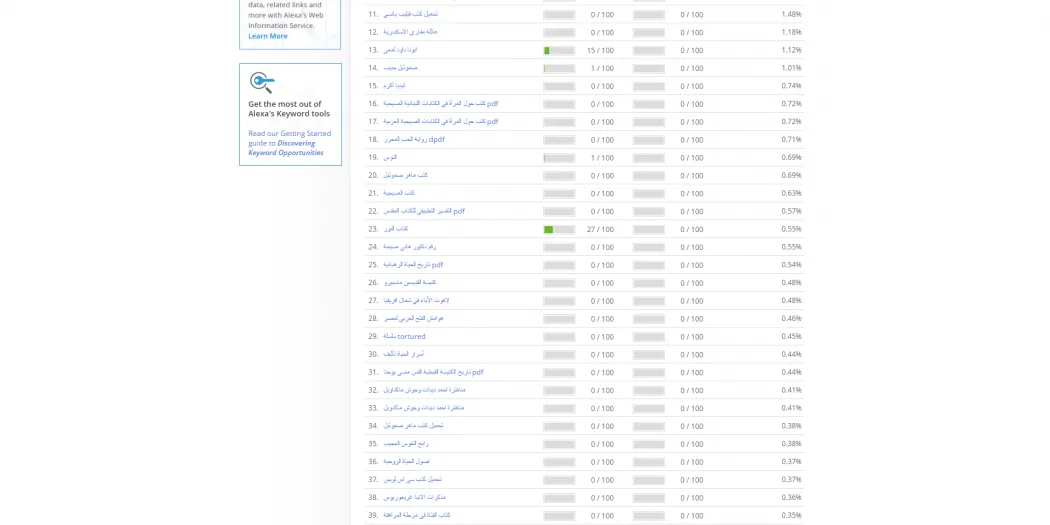The image size is (1050, 525).
Task: Click the keyword link in row 39
Action: (416, 516)
